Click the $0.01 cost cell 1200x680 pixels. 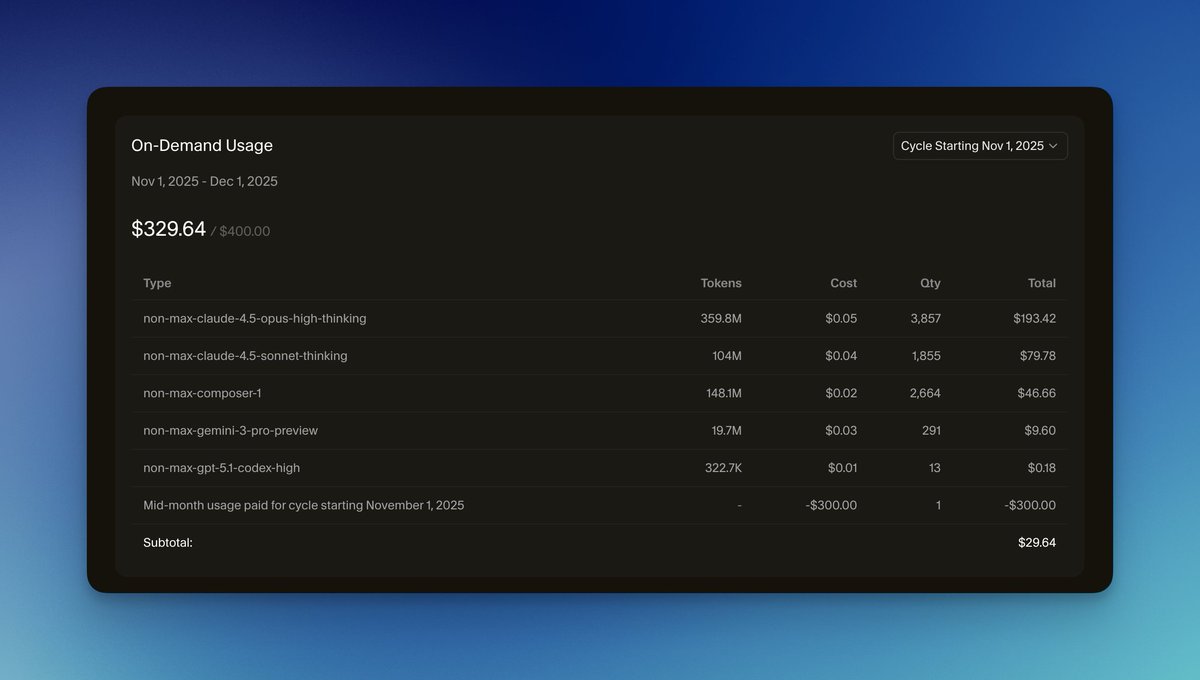(x=842, y=467)
